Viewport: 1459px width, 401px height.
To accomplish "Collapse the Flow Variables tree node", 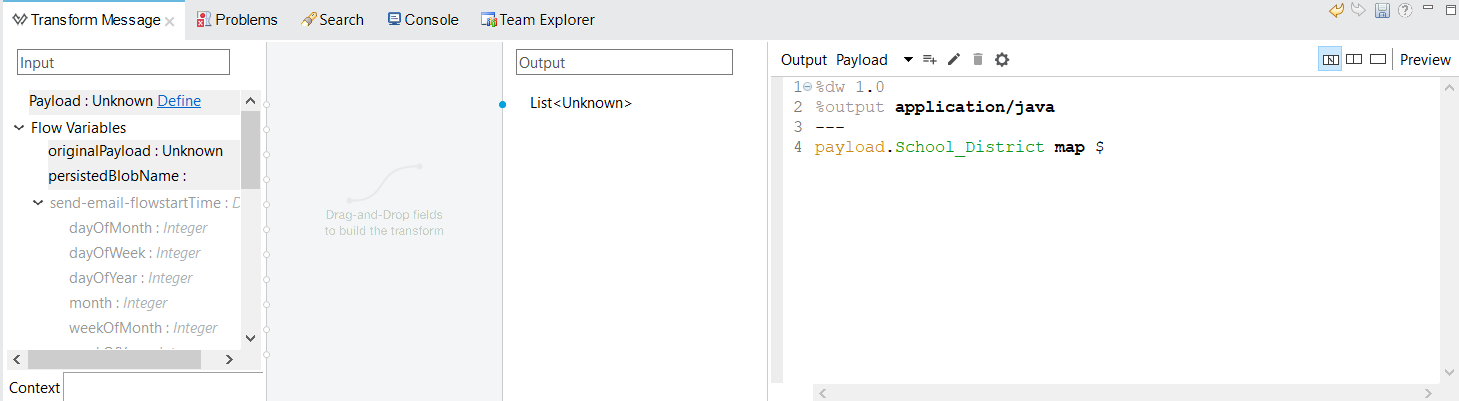I will coord(20,128).
